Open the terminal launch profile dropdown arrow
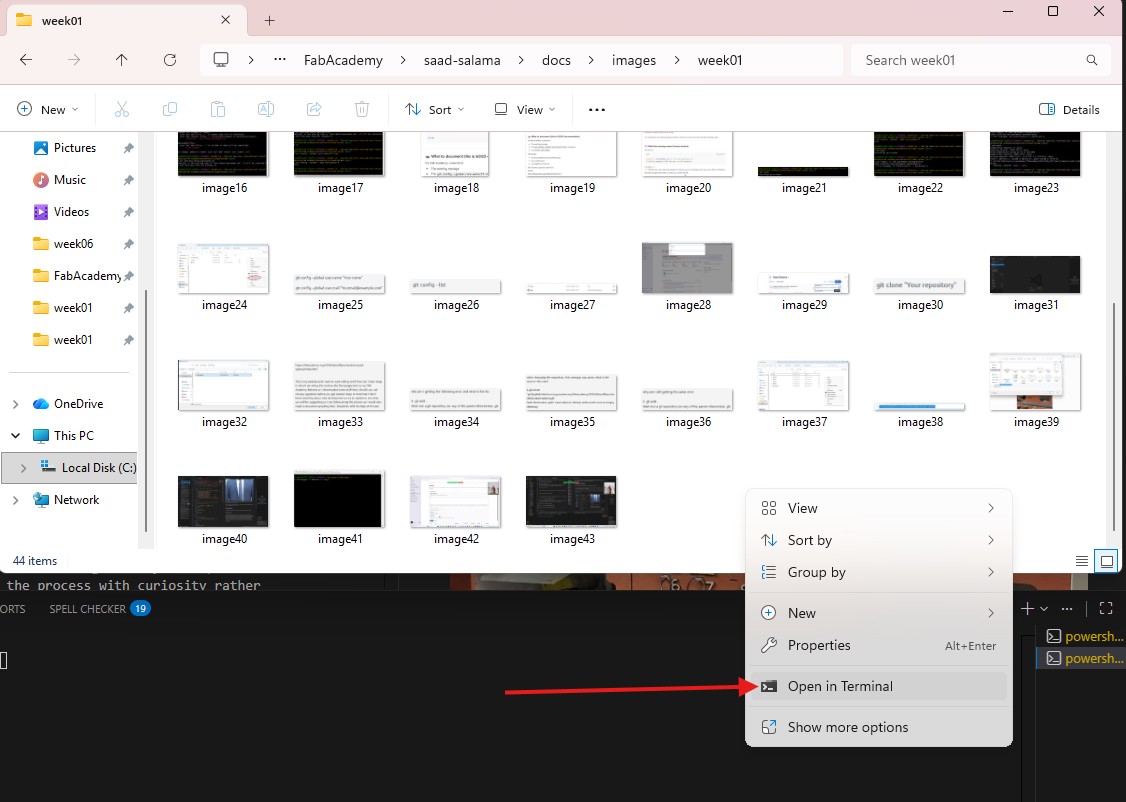Viewport: 1126px width, 802px height. 1044,609
